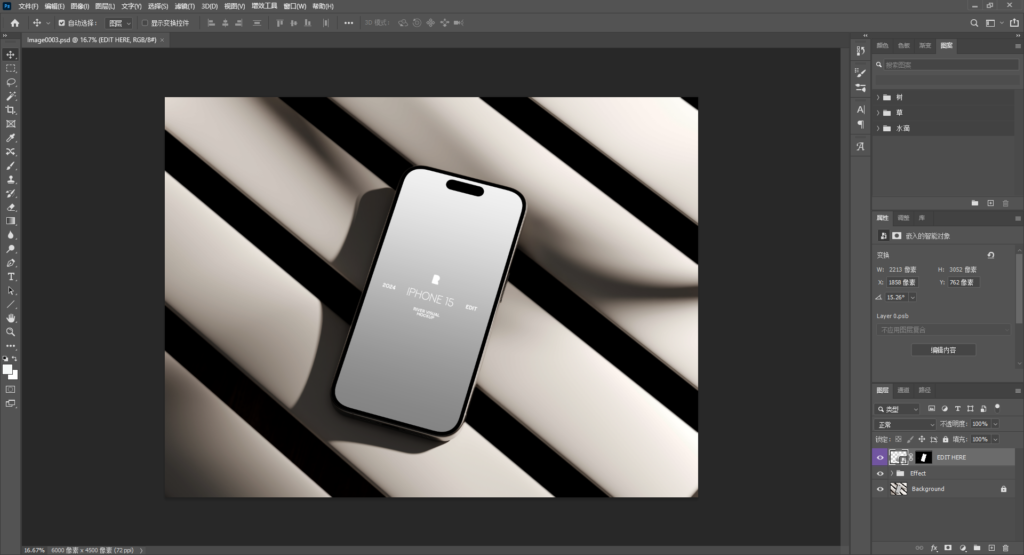This screenshot has width=1024, height=555.
Task: Switch to the 路径 (Paths) tab
Action: click(925, 390)
